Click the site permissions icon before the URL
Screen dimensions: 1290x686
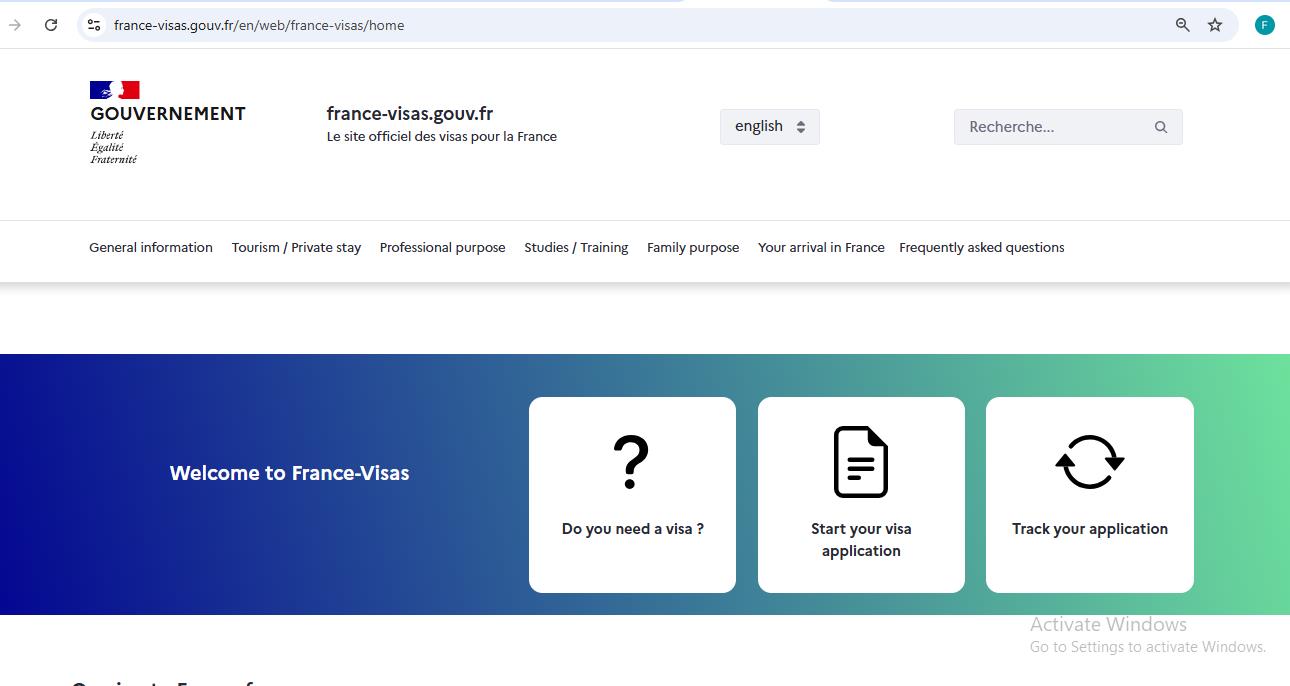pyautogui.click(x=93, y=24)
